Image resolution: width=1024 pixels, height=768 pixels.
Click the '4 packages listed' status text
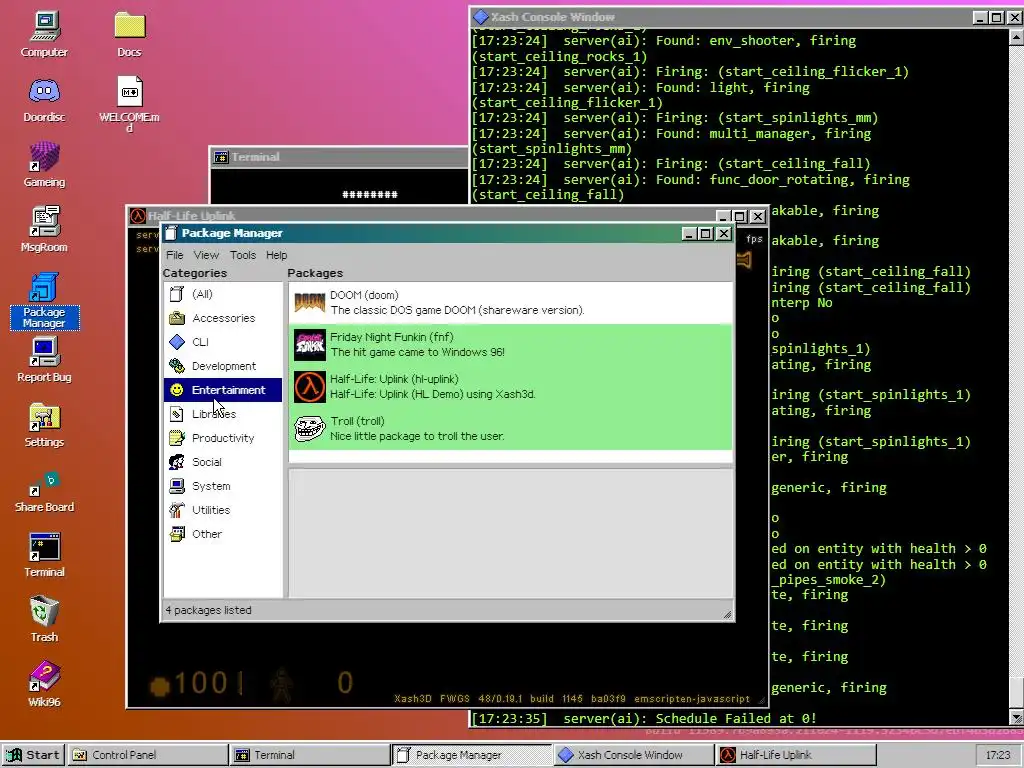[x=208, y=610]
